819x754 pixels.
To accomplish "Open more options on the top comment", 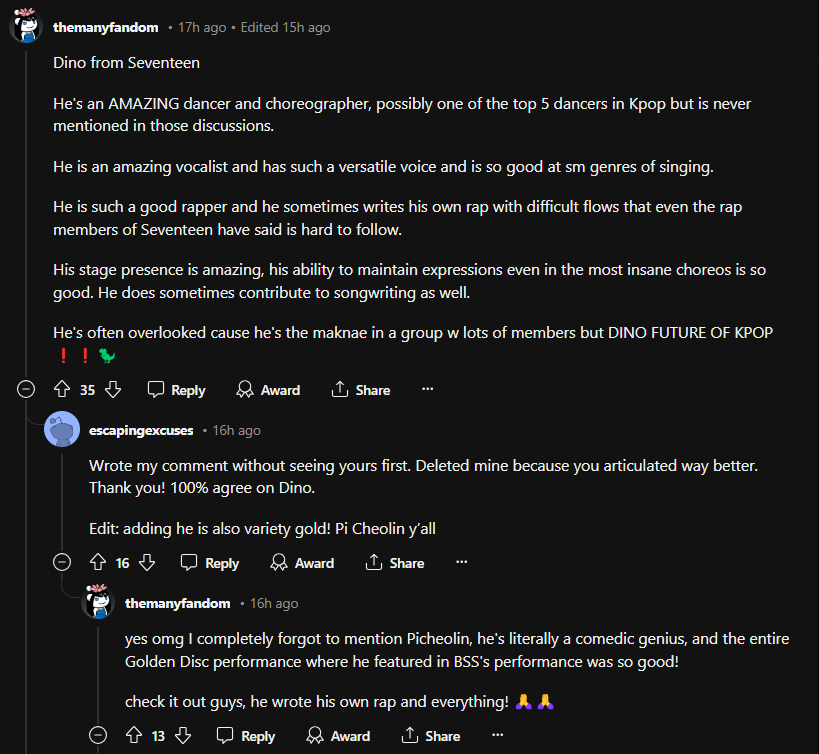I will (428, 390).
